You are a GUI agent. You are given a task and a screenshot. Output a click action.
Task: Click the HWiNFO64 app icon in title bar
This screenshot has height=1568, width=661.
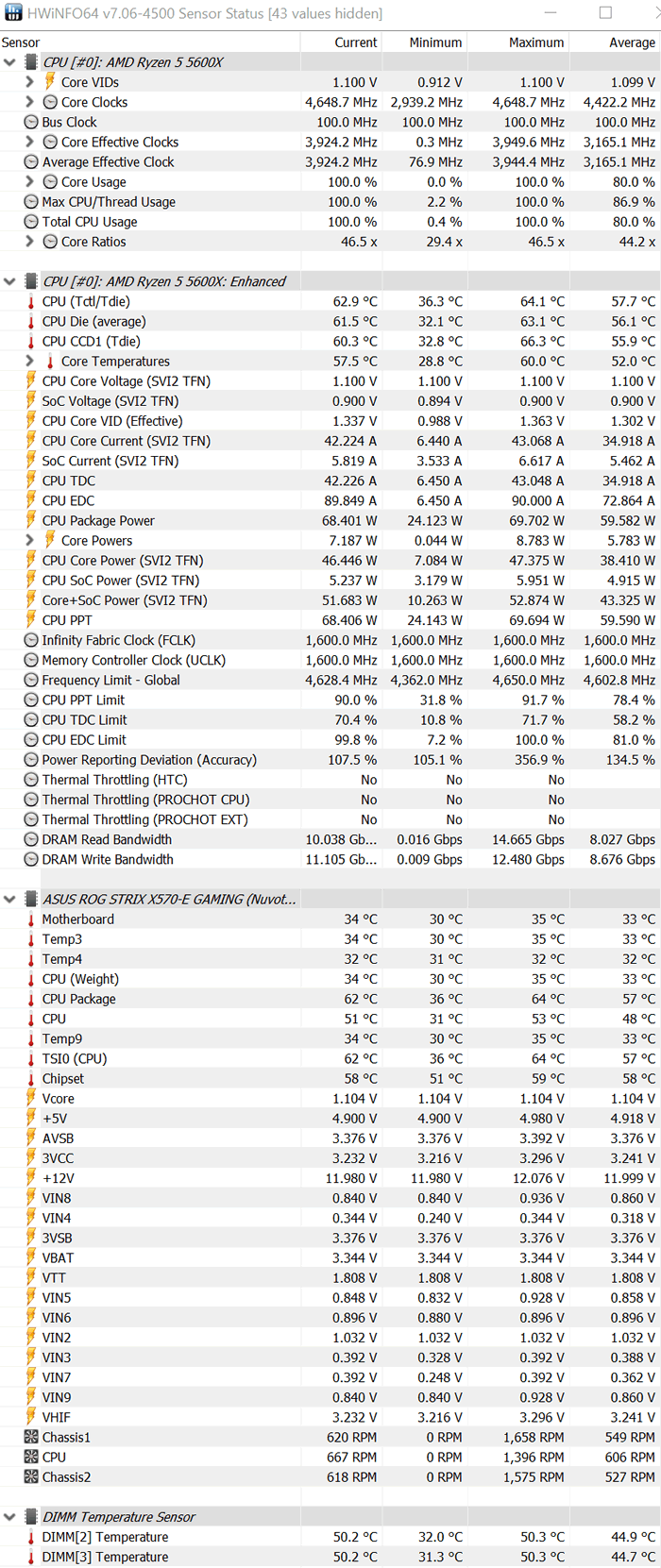13,13
